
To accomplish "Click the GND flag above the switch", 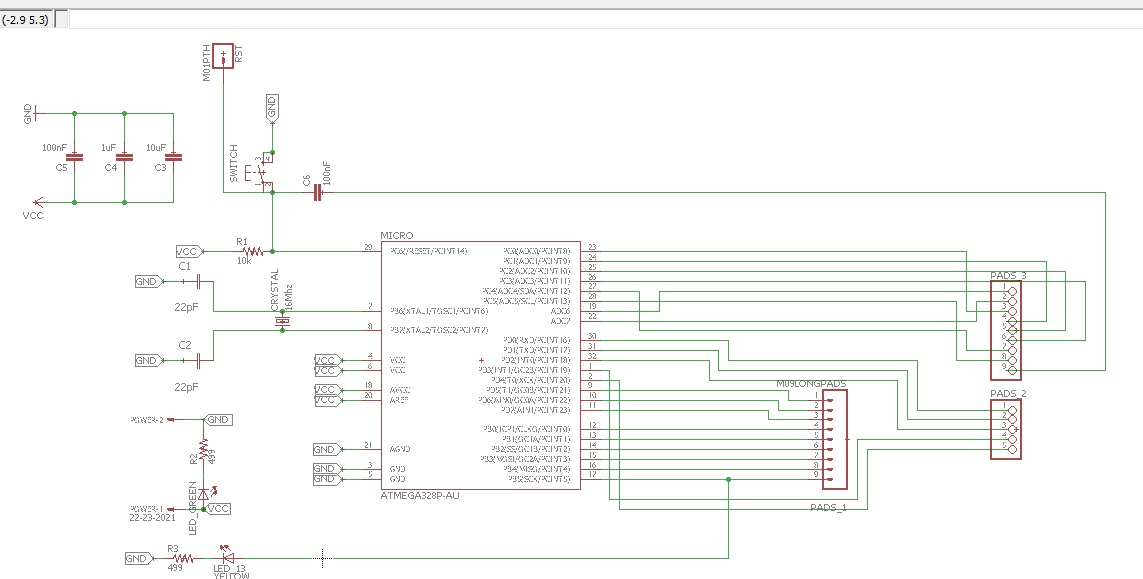I will tap(272, 108).
